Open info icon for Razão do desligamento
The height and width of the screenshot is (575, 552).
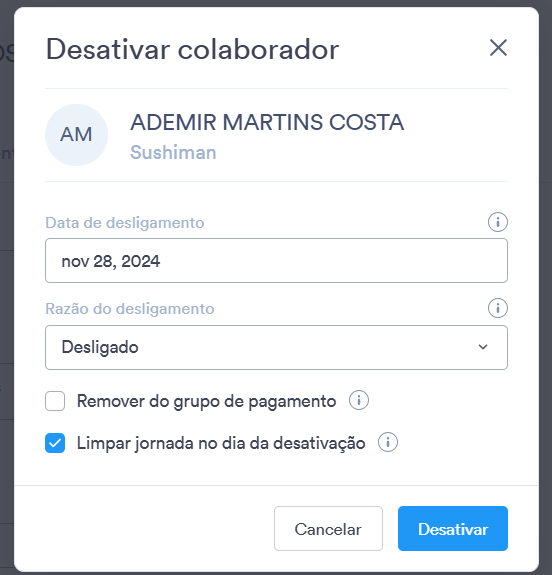(x=498, y=308)
